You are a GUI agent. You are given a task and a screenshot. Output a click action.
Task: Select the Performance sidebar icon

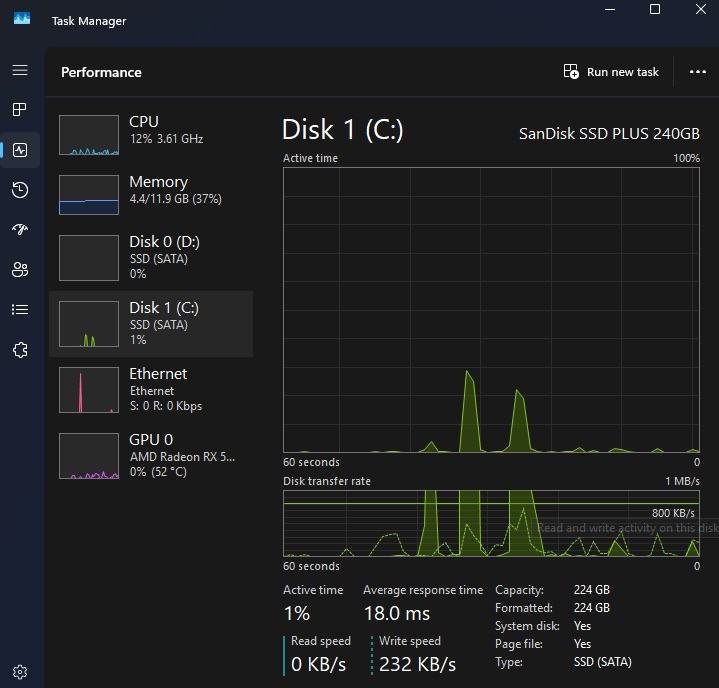(x=20, y=150)
